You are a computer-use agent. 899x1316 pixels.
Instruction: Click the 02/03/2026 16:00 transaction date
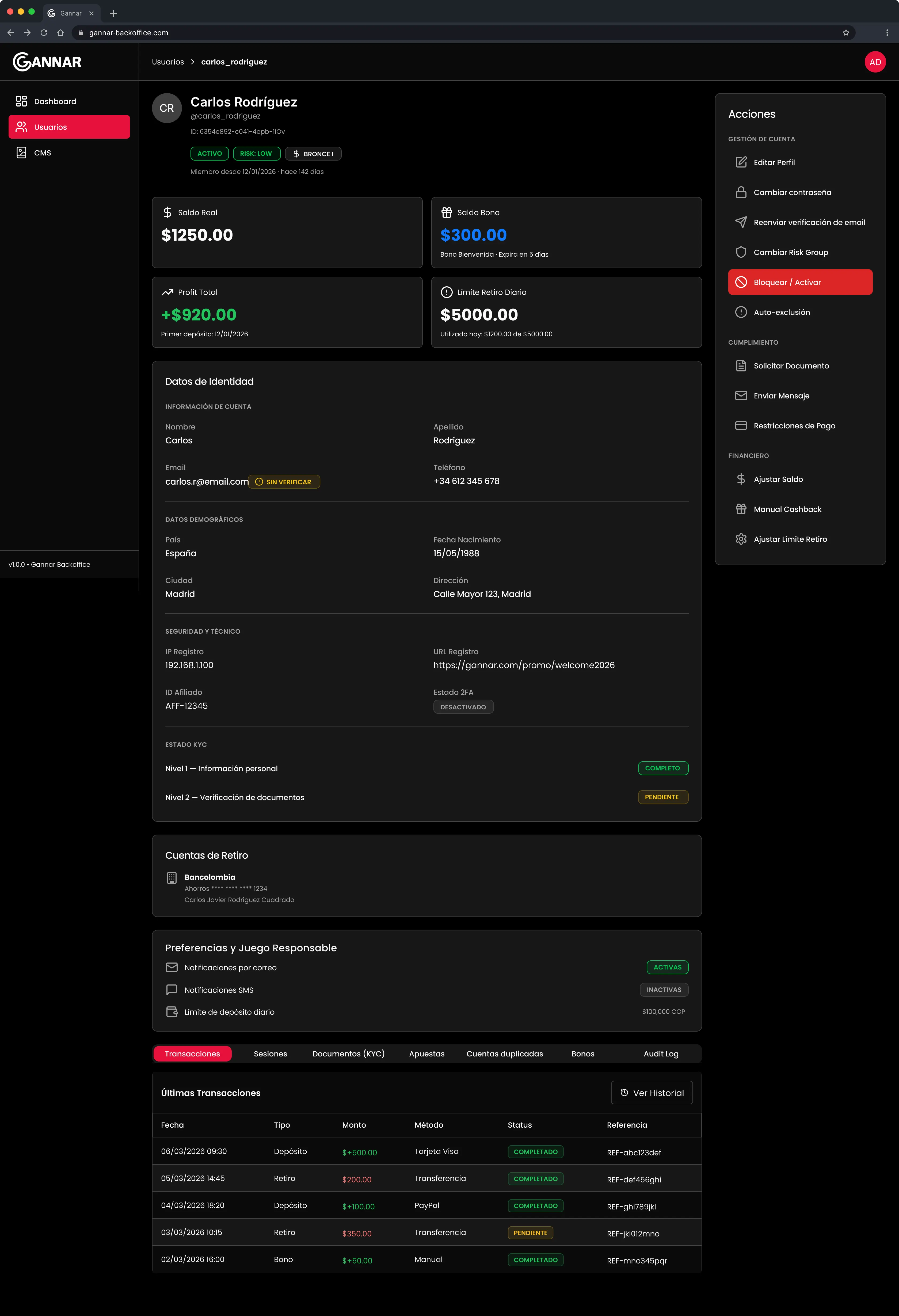(x=192, y=1260)
